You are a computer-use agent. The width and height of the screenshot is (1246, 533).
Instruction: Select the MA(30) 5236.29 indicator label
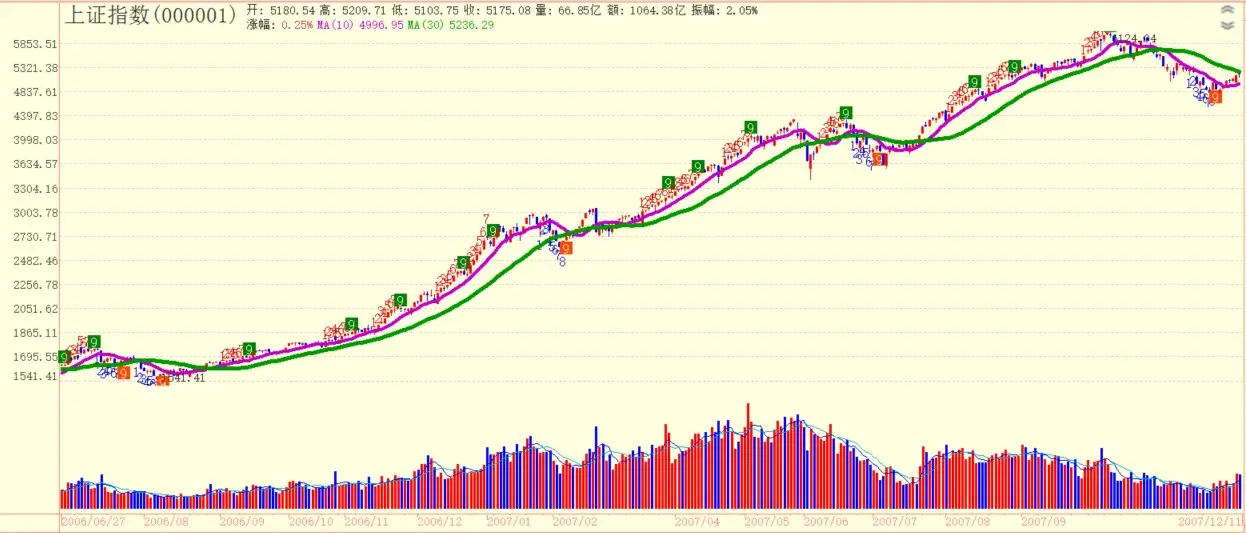[450, 24]
